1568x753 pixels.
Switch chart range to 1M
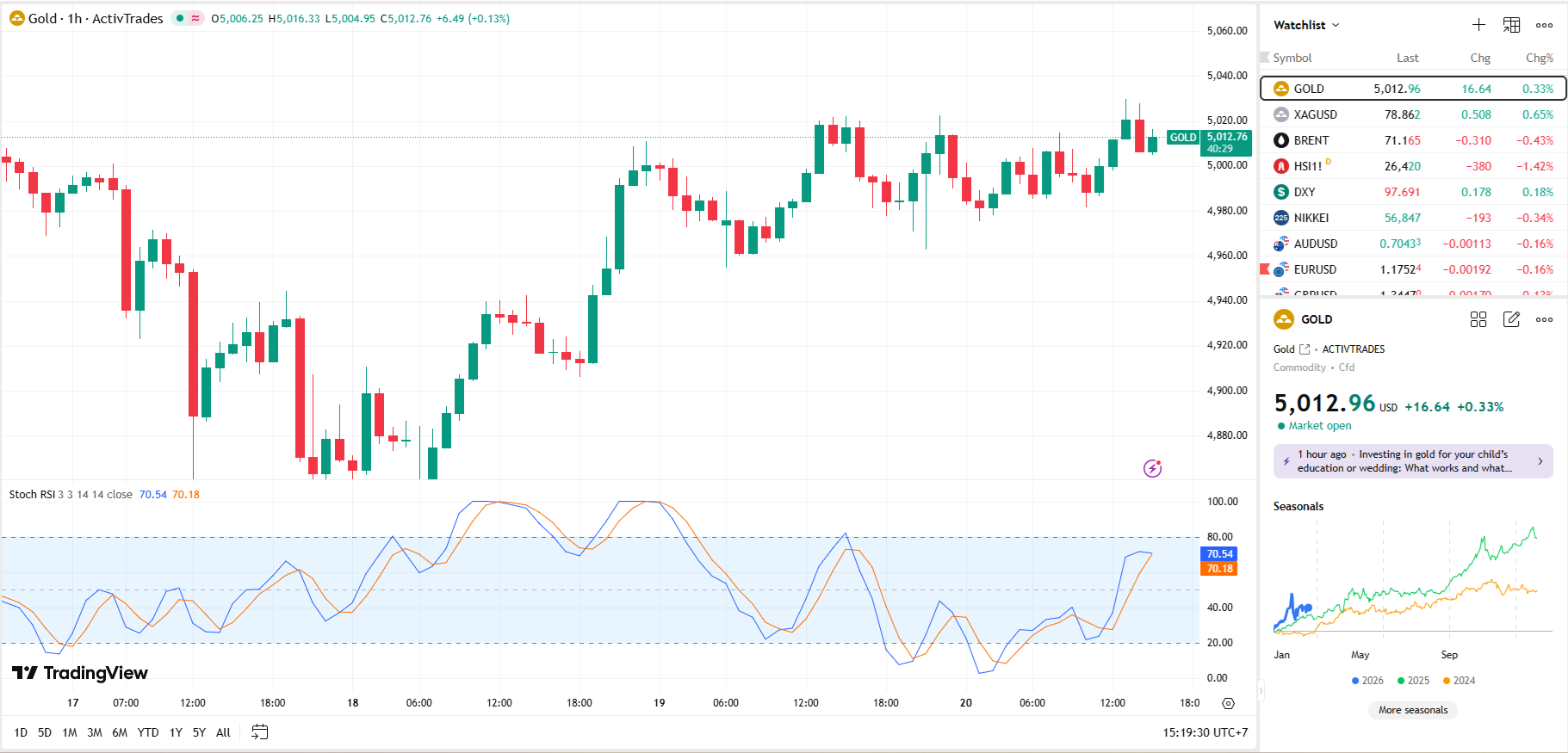coord(70,732)
